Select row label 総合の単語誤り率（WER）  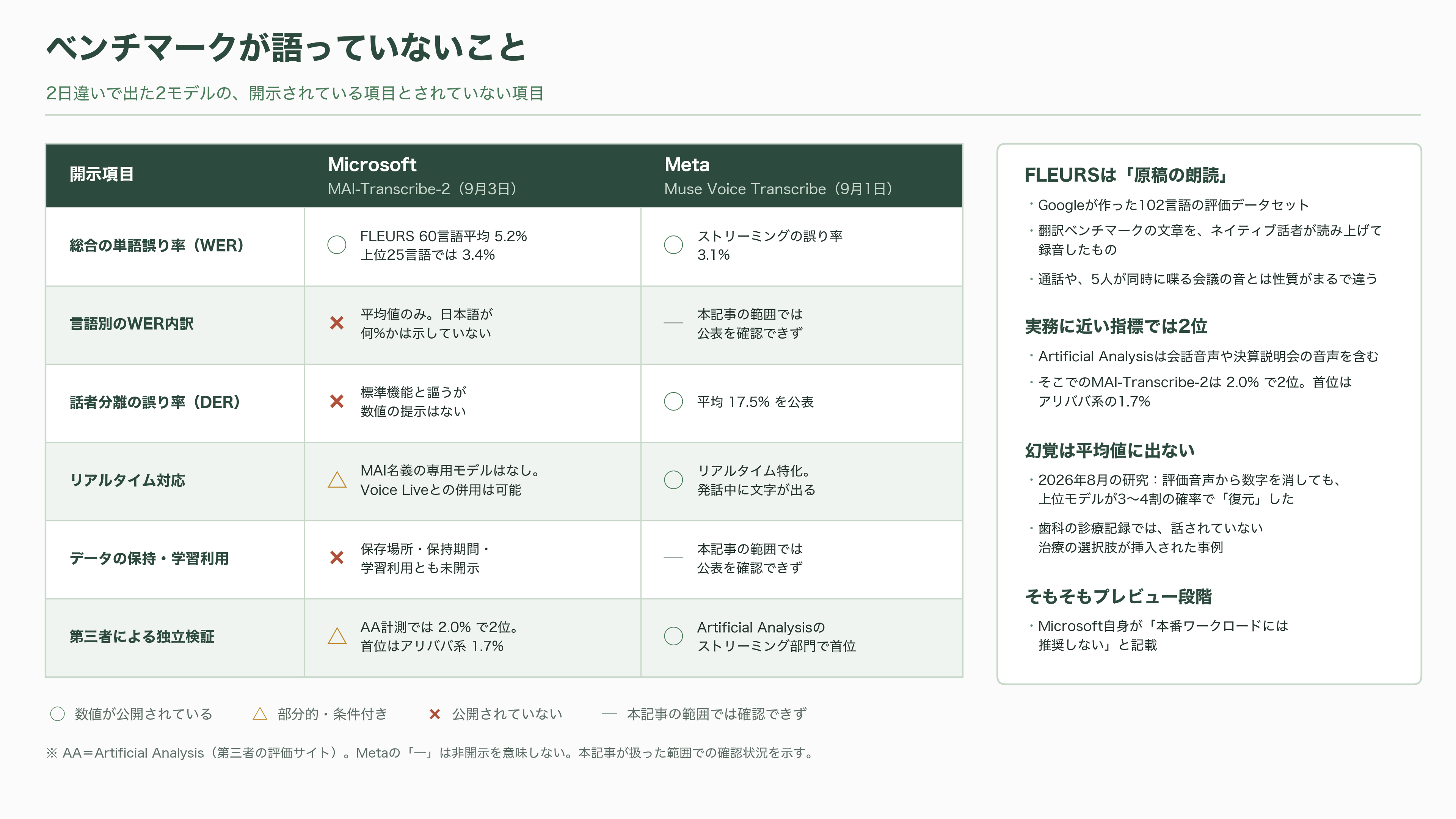coord(157,245)
